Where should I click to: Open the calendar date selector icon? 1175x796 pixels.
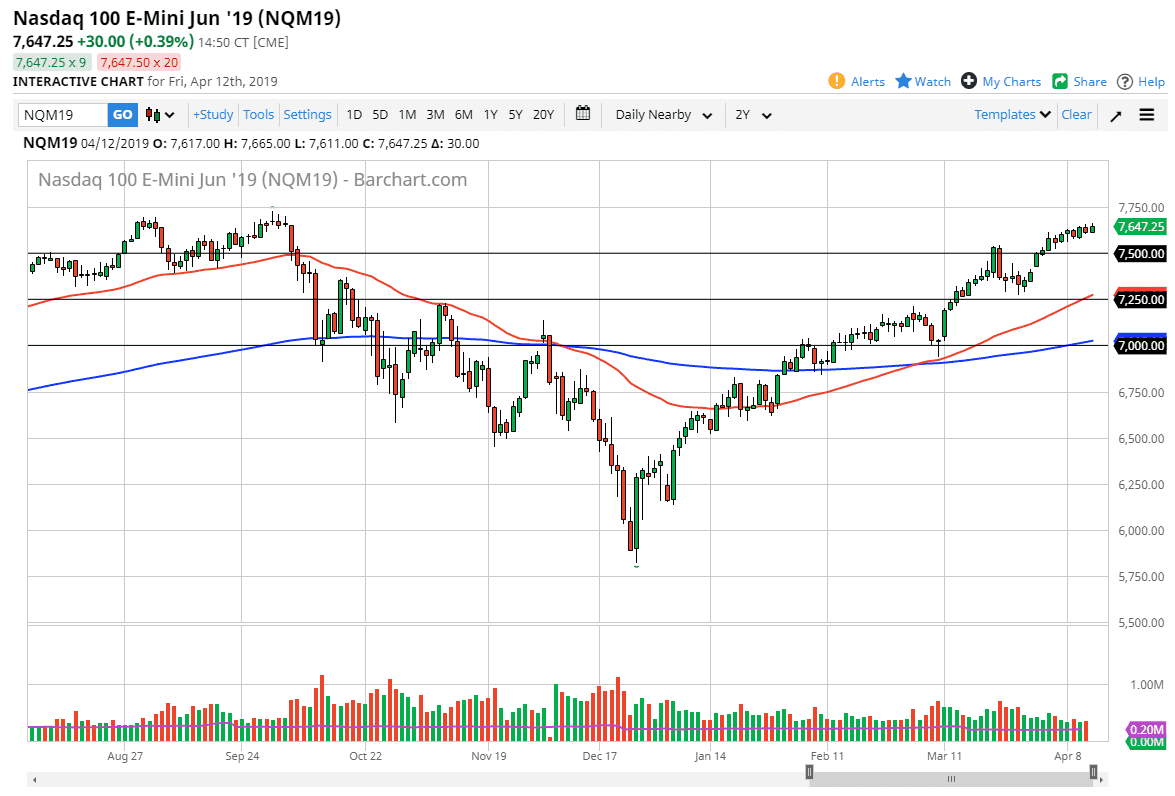(x=583, y=115)
